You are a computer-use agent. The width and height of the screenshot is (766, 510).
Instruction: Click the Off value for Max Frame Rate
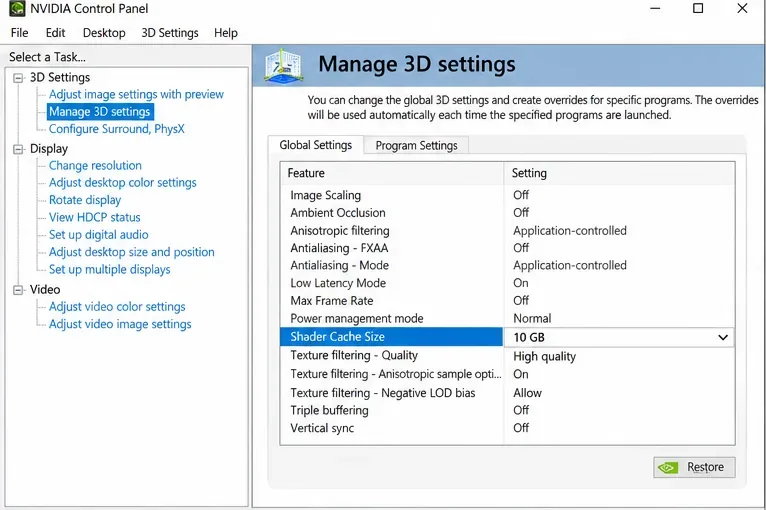[521, 301]
